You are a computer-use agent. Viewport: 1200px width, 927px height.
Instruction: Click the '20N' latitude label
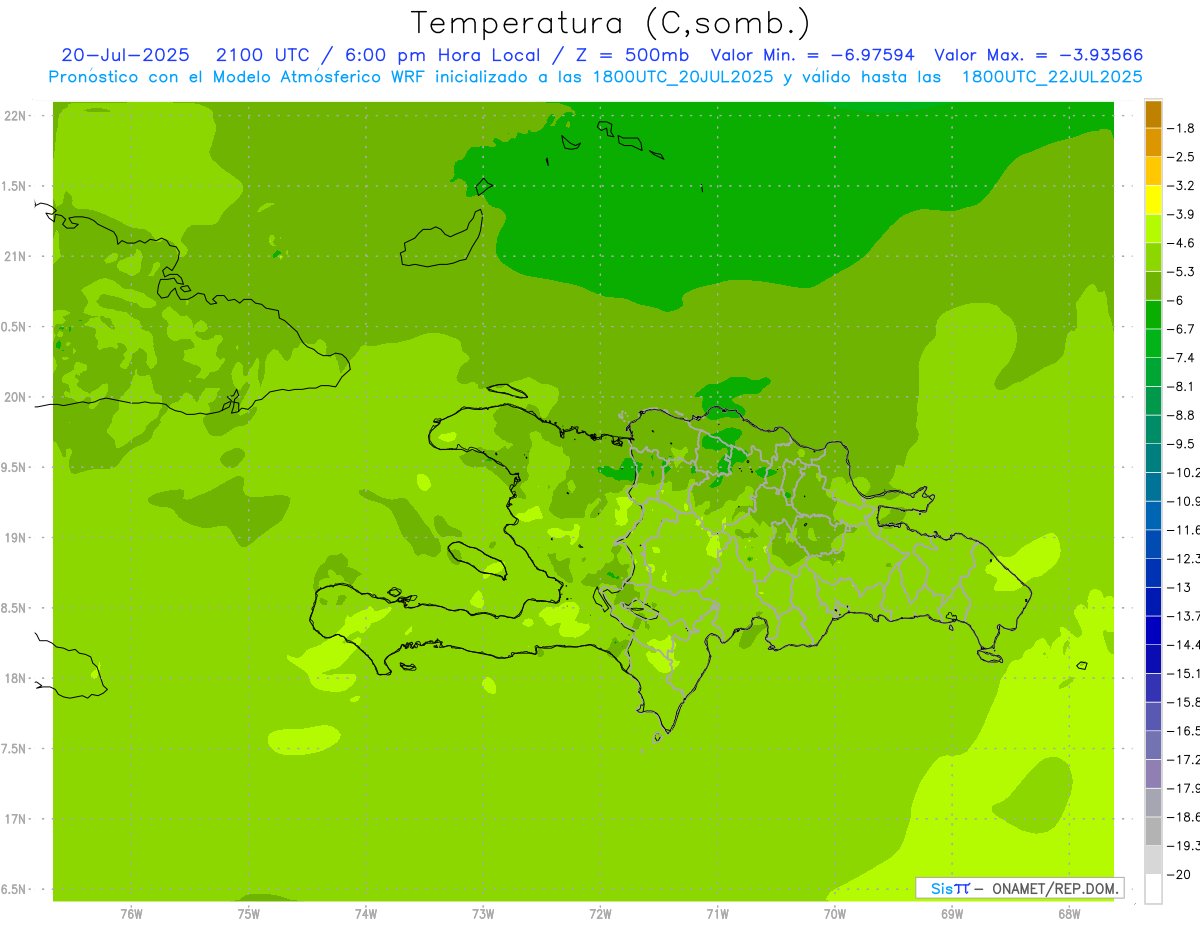(x=15, y=397)
